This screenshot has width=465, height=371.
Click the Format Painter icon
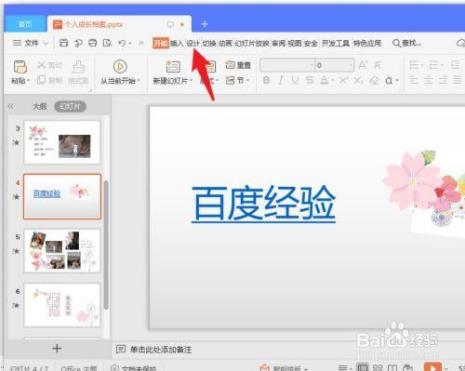[x=78, y=67]
